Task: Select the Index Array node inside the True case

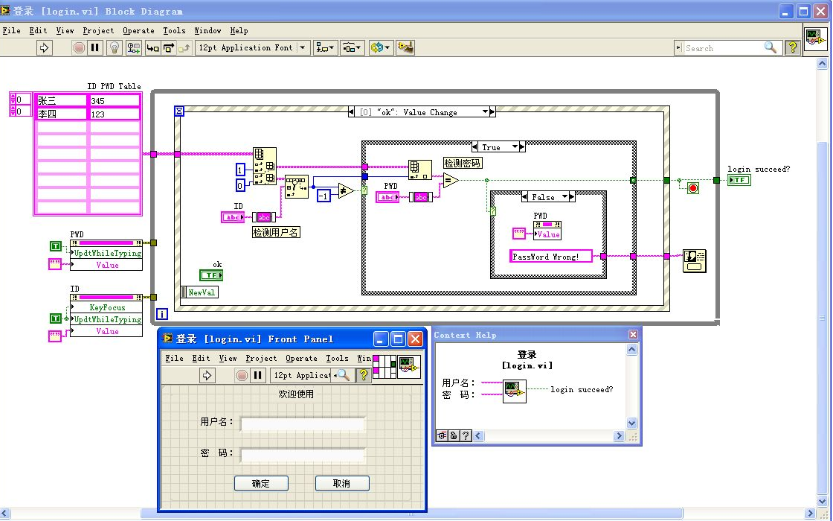Action: (x=420, y=170)
